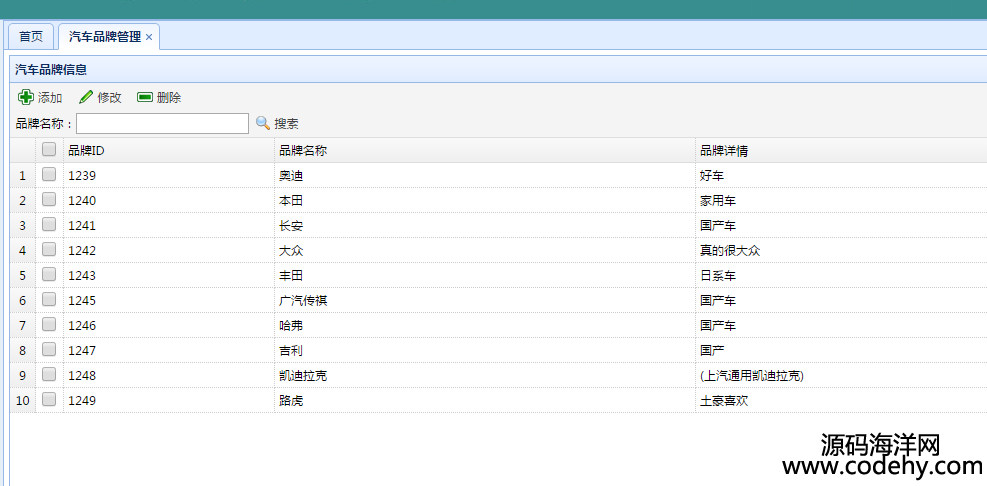This screenshot has width=987, height=486.
Task: Click the pencil Edit (修改) icon
Action: click(86, 97)
